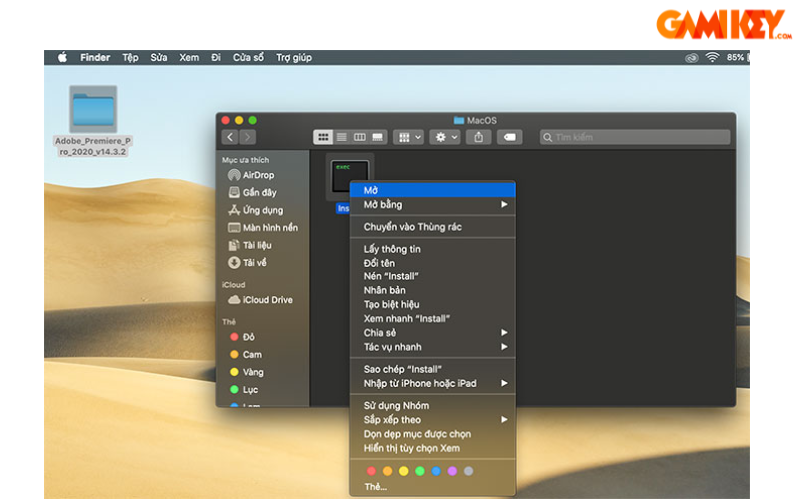Open the Tệp menu
The height and width of the screenshot is (500, 800).
pos(130,58)
